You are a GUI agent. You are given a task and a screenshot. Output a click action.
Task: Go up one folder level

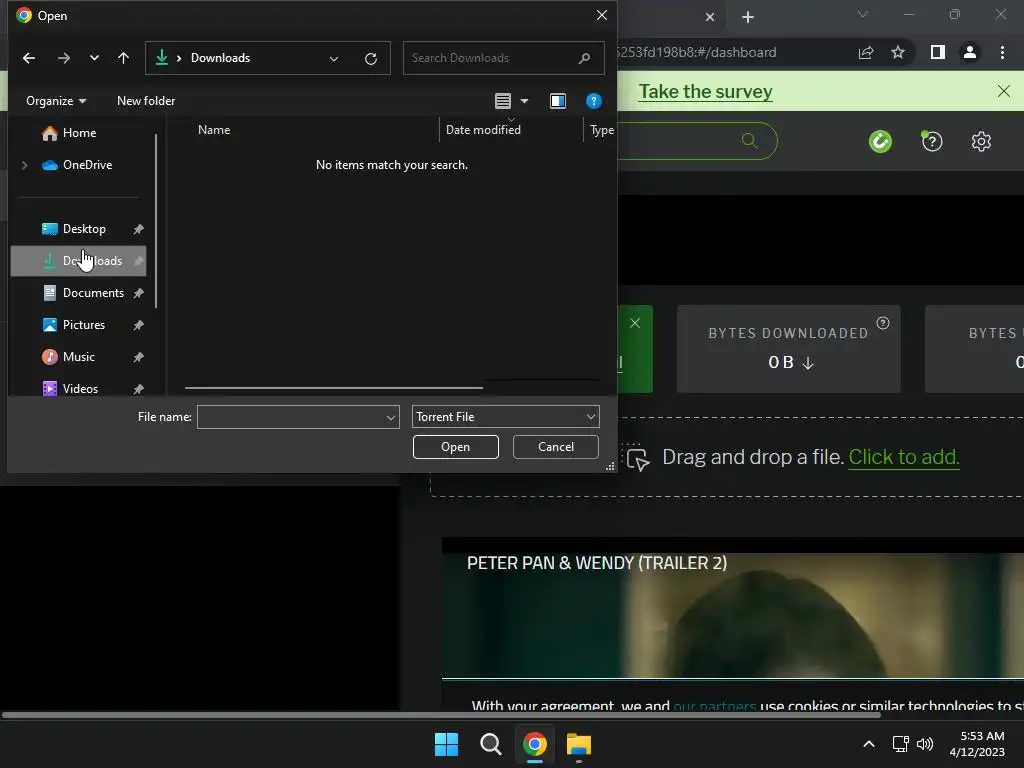[123, 58]
